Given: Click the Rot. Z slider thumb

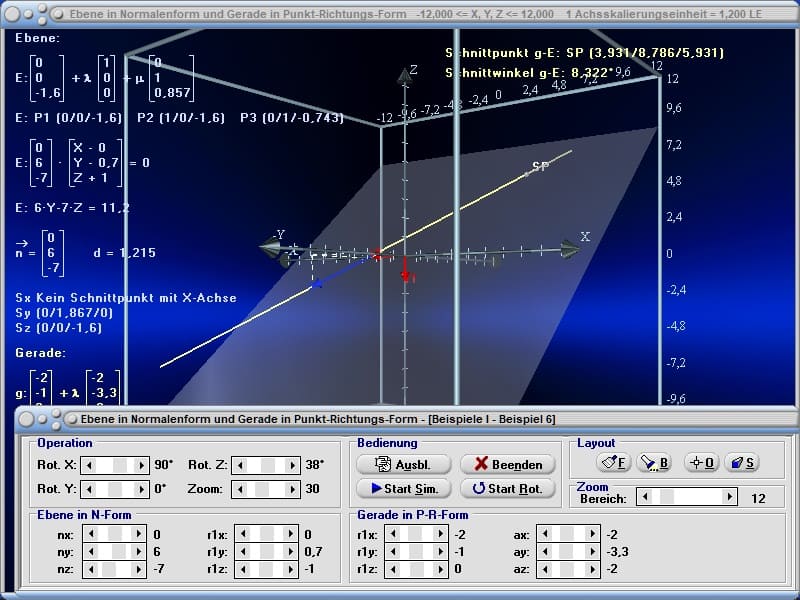Looking at the screenshot, I should pos(267,465).
